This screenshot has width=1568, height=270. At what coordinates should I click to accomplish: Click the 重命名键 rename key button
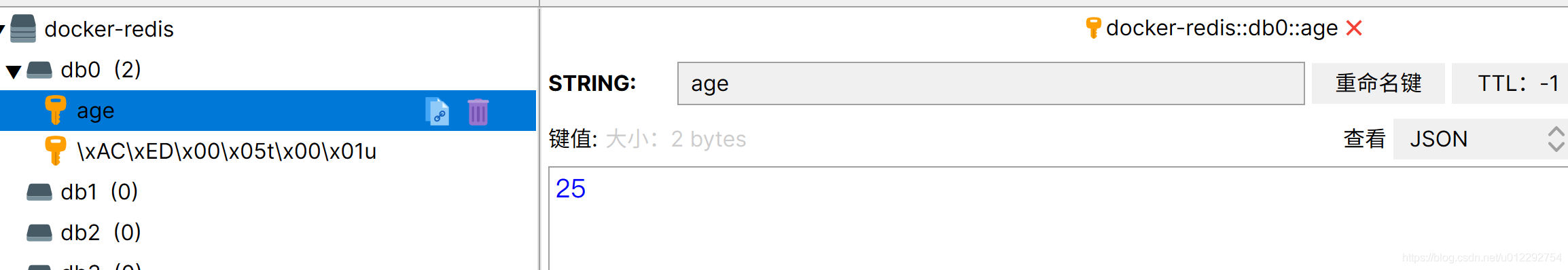pyautogui.click(x=1378, y=83)
